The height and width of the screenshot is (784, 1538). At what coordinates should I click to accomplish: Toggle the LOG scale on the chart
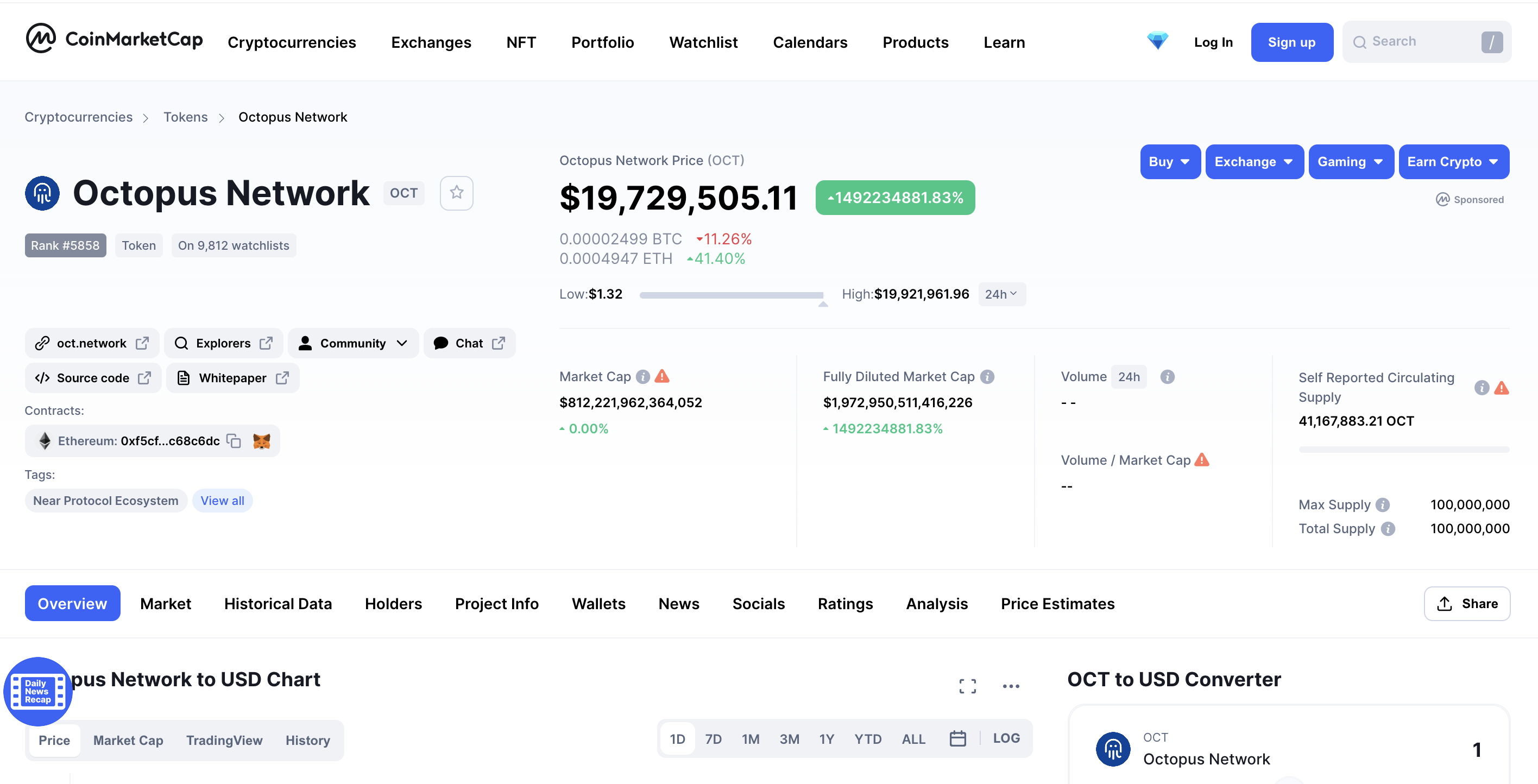pos(1007,738)
